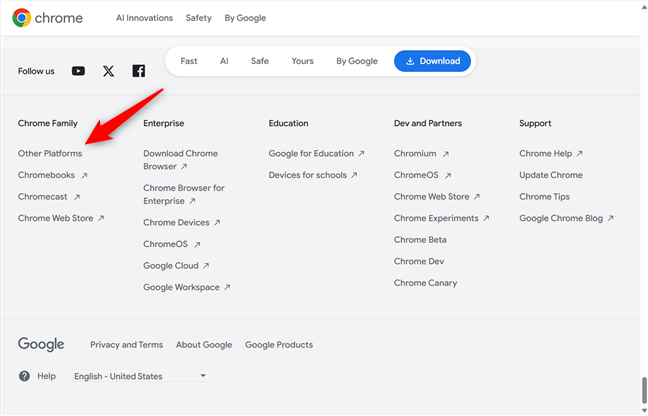The height and width of the screenshot is (416, 648).
Task: Open AI Innovations menu
Action: (x=144, y=18)
